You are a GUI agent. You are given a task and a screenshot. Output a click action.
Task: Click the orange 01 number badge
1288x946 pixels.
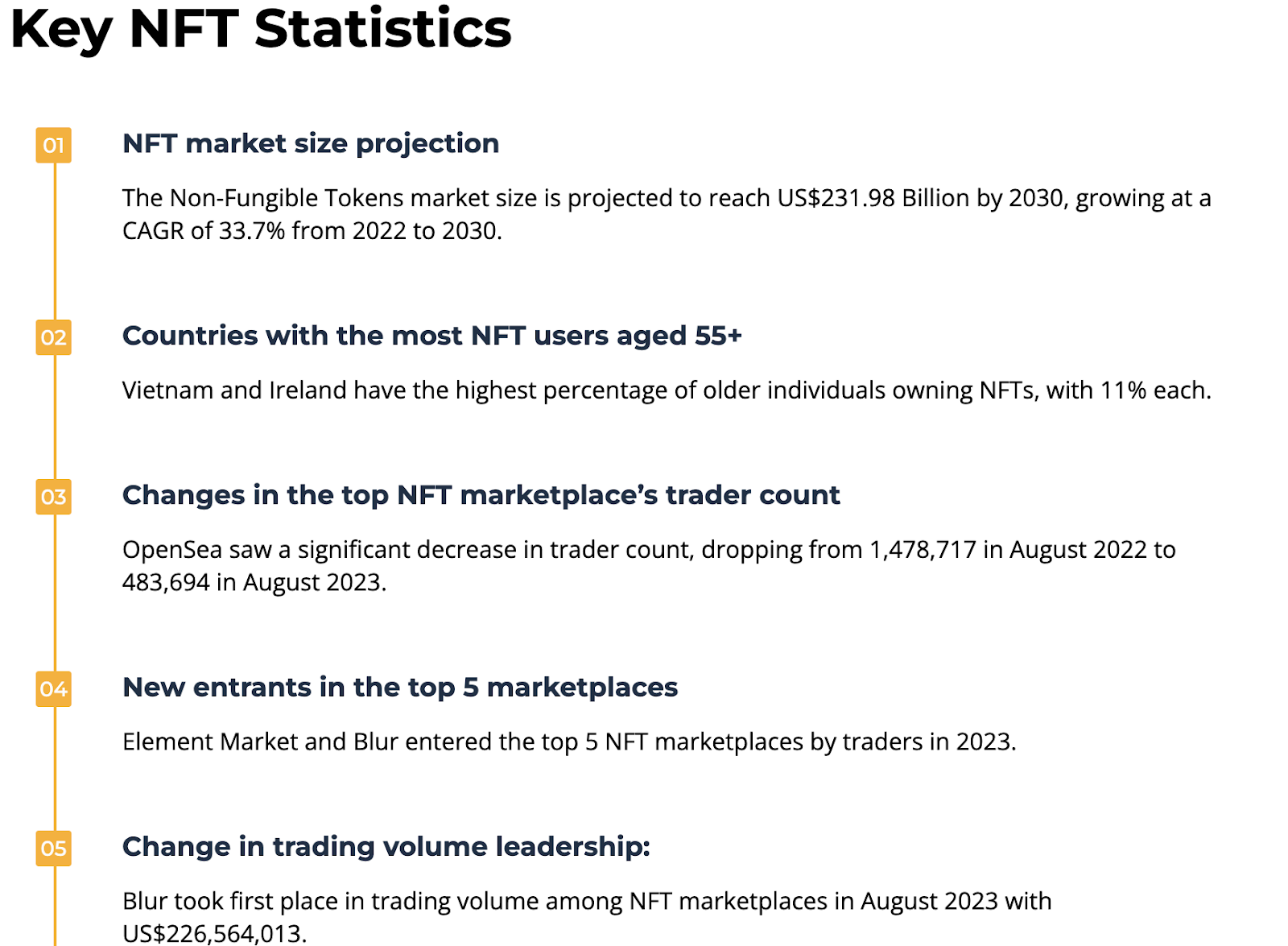point(53,145)
